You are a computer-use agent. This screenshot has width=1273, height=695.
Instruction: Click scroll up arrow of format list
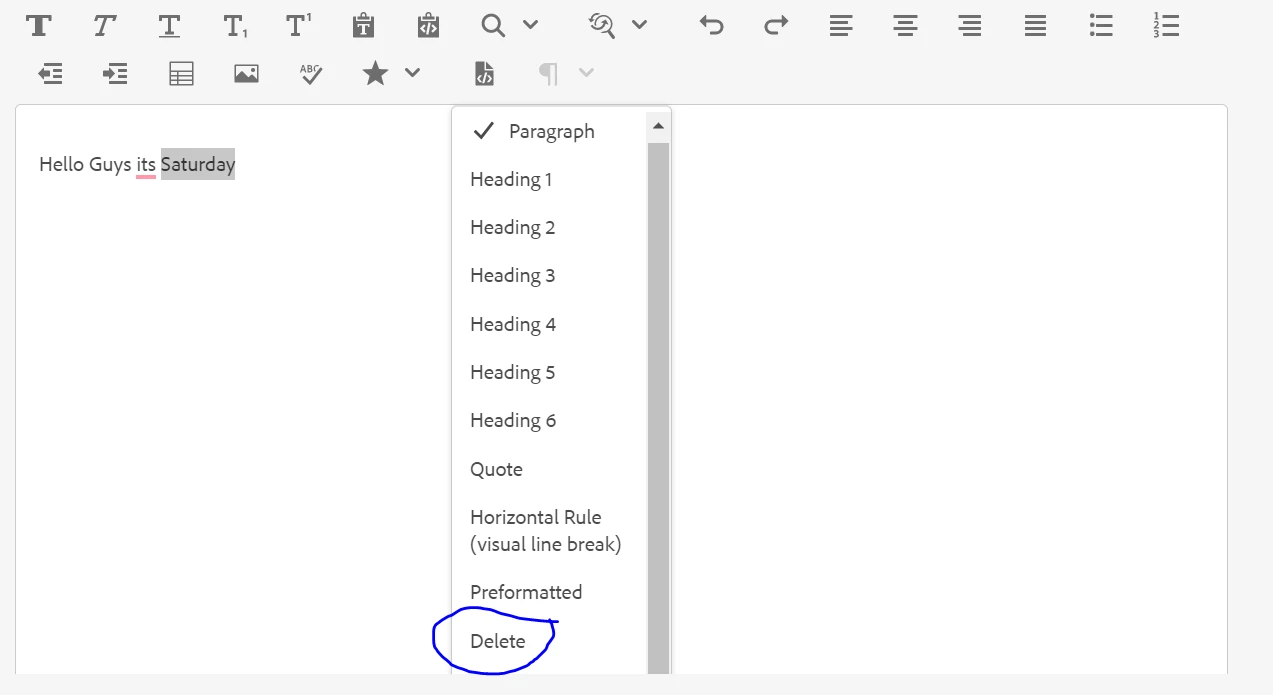(658, 126)
